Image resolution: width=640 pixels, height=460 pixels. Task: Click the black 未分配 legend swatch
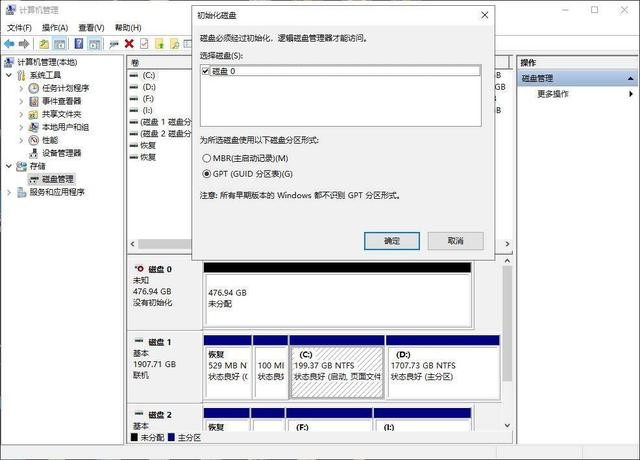134,437
